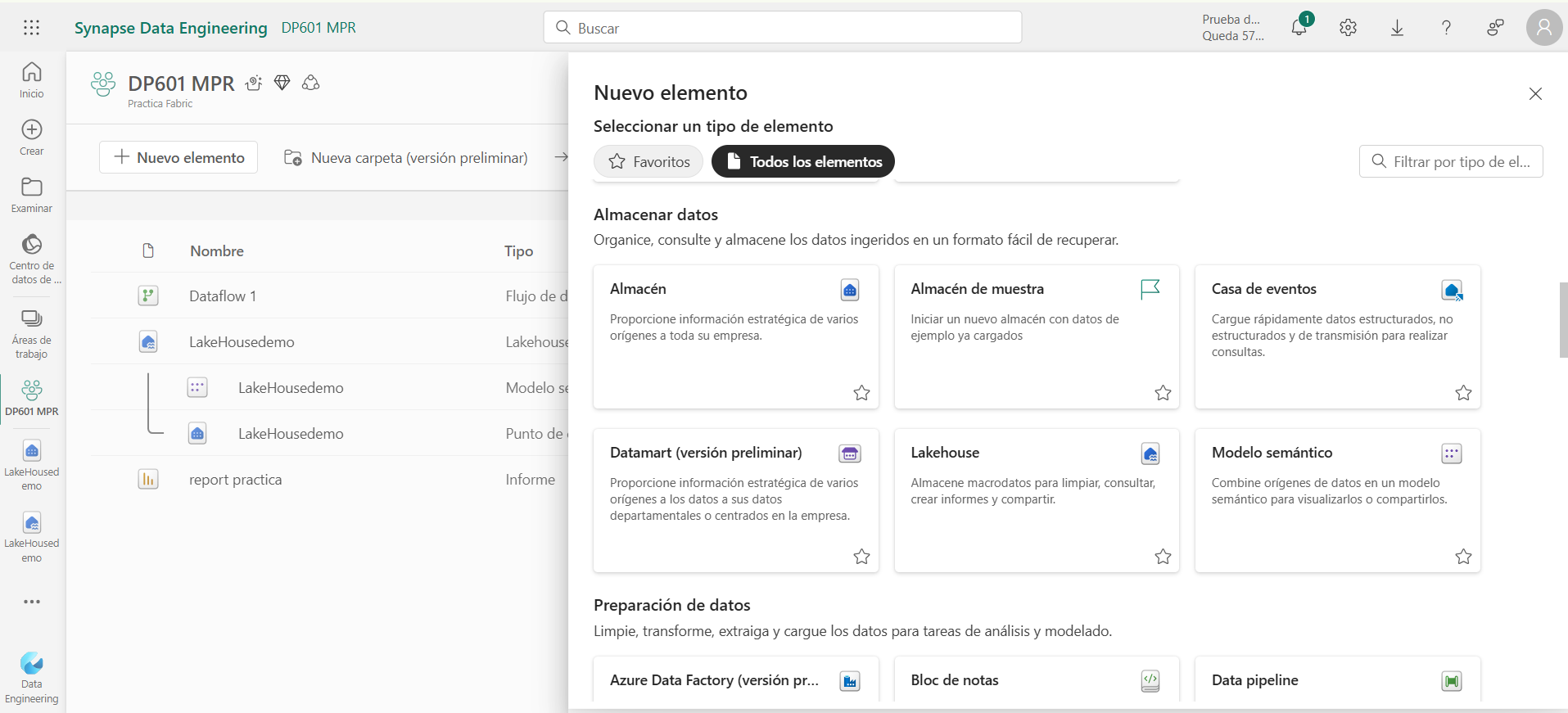Open sidebar more options ellipsis
Screen dimensions: 1568x713
pyautogui.click(x=32, y=602)
